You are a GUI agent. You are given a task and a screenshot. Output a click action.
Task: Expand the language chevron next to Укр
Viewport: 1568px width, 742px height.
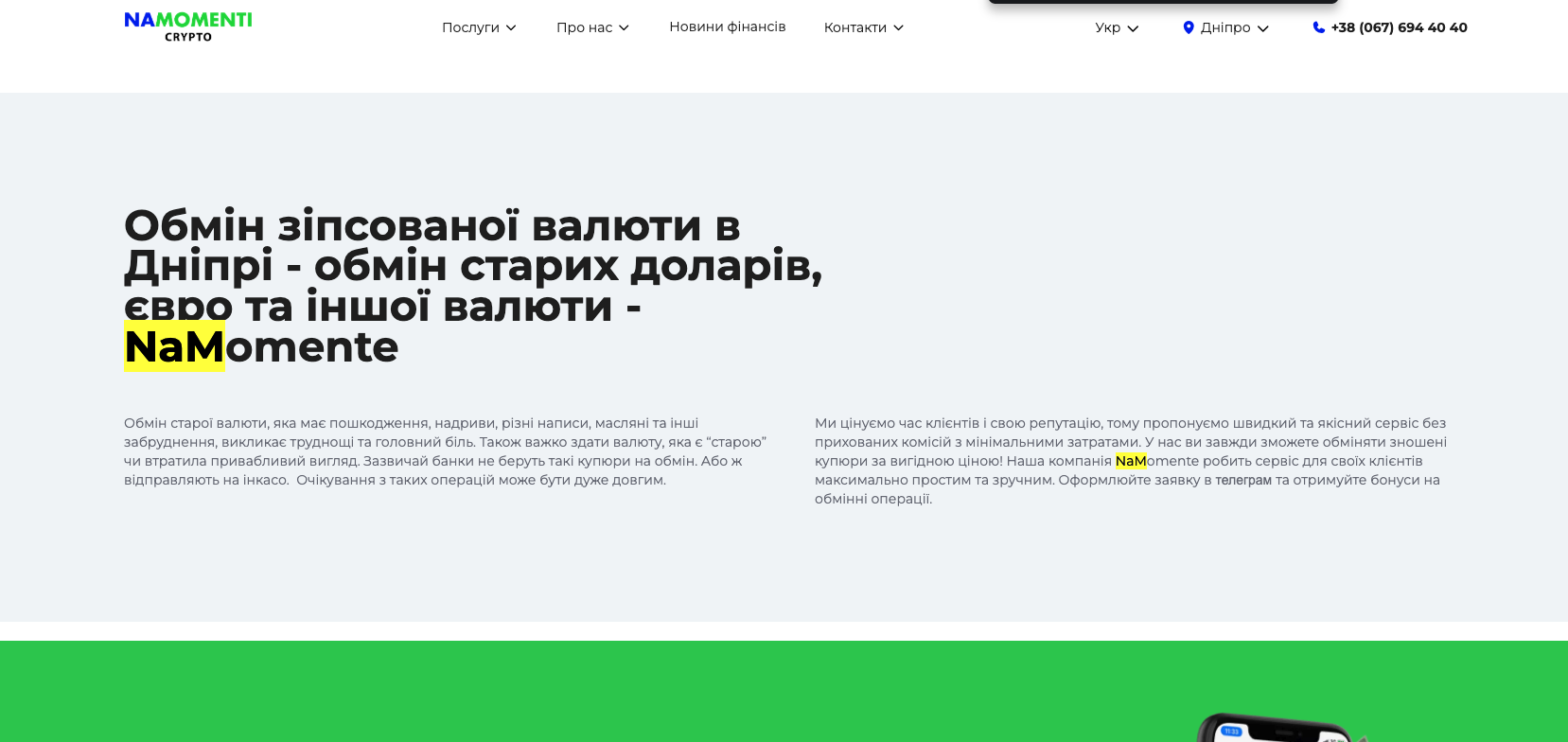click(1133, 28)
